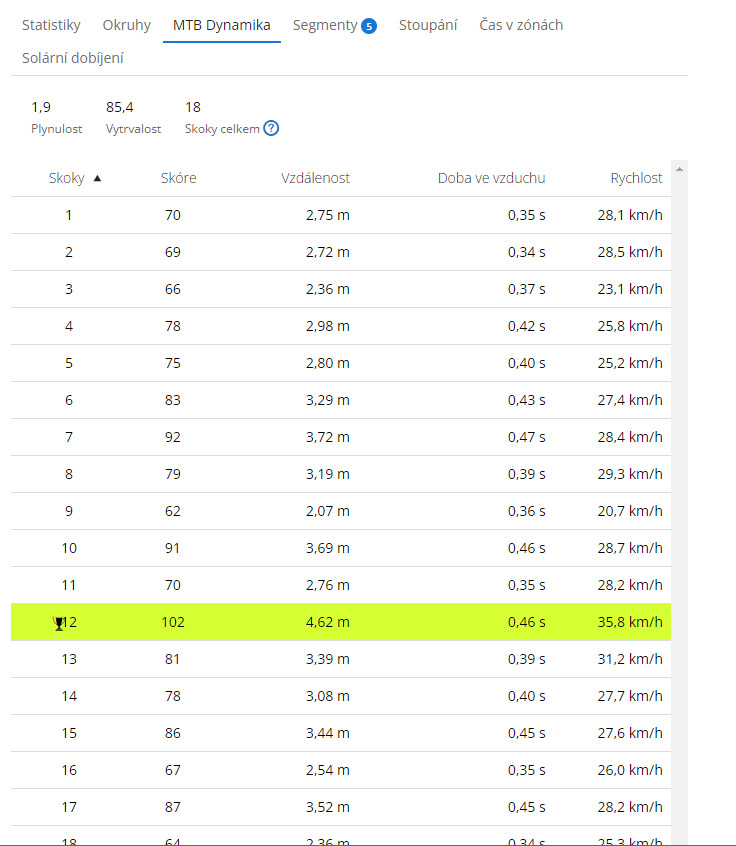736x846 pixels.
Task: Toggle the Skoky column sort arrow
Action: pos(97,178)
